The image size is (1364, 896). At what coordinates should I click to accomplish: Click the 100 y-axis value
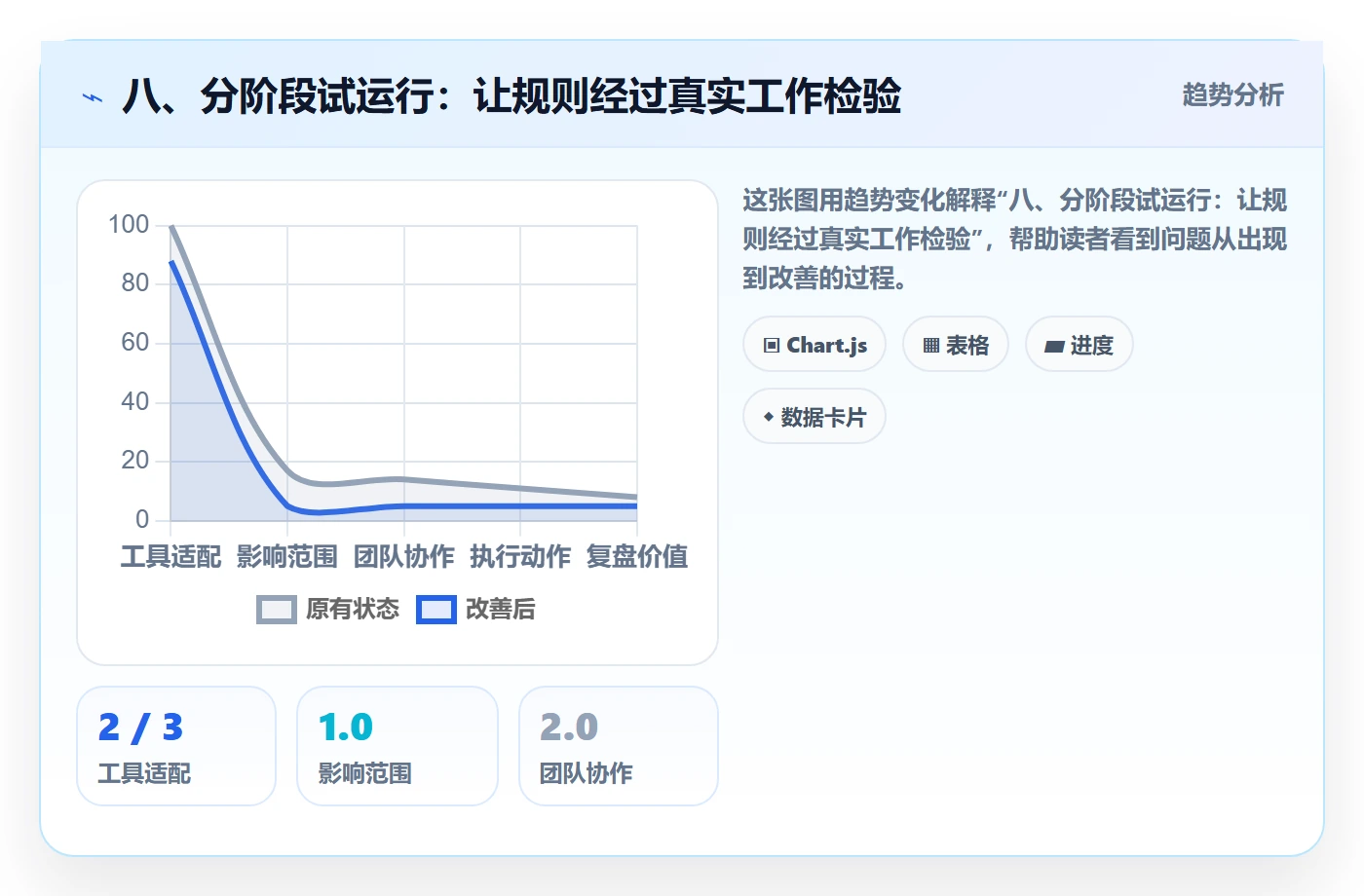[x=129, y=225]
